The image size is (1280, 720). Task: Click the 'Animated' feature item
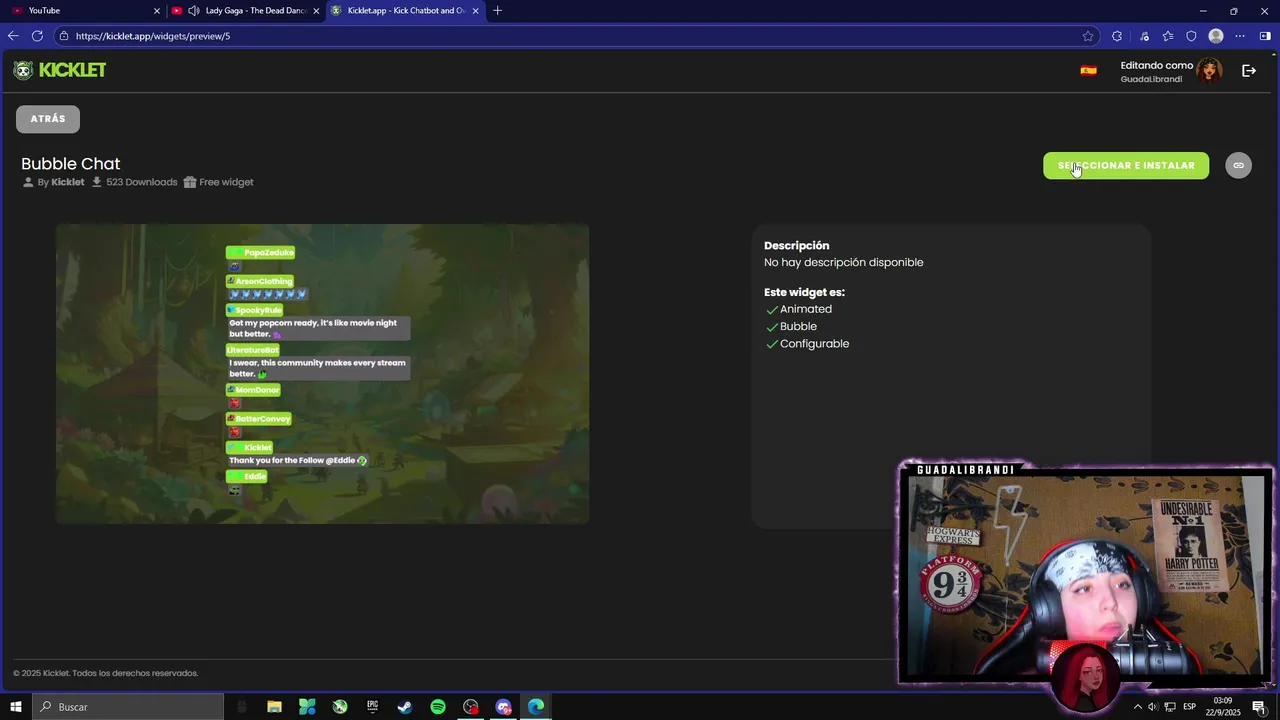point(806,309)
